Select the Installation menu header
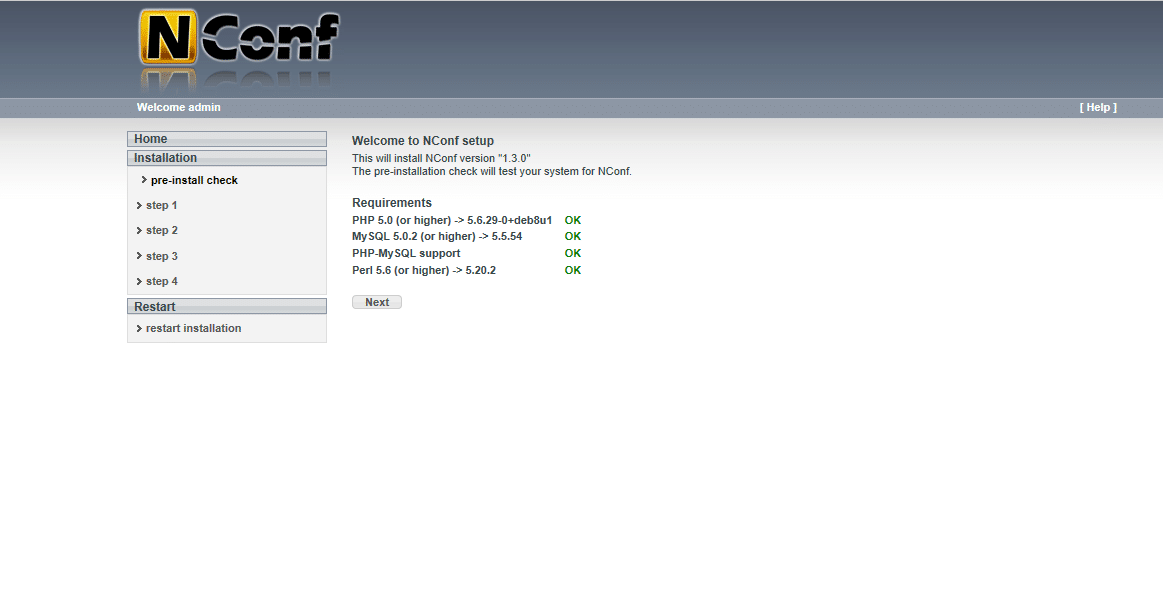Viewport: 1163px width, 599px height. click(x=227, y=158)
